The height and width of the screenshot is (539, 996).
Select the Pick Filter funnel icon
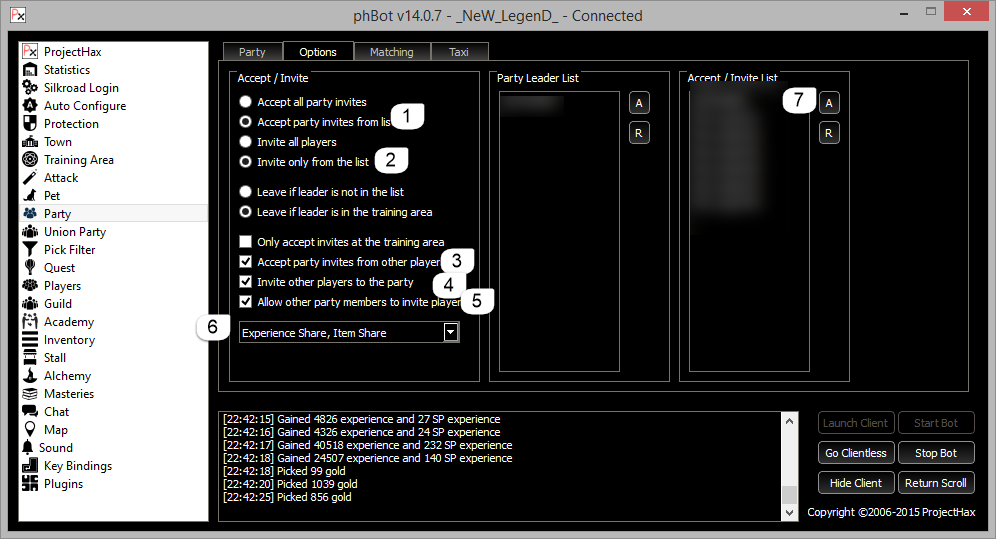(x=30, y=250)
